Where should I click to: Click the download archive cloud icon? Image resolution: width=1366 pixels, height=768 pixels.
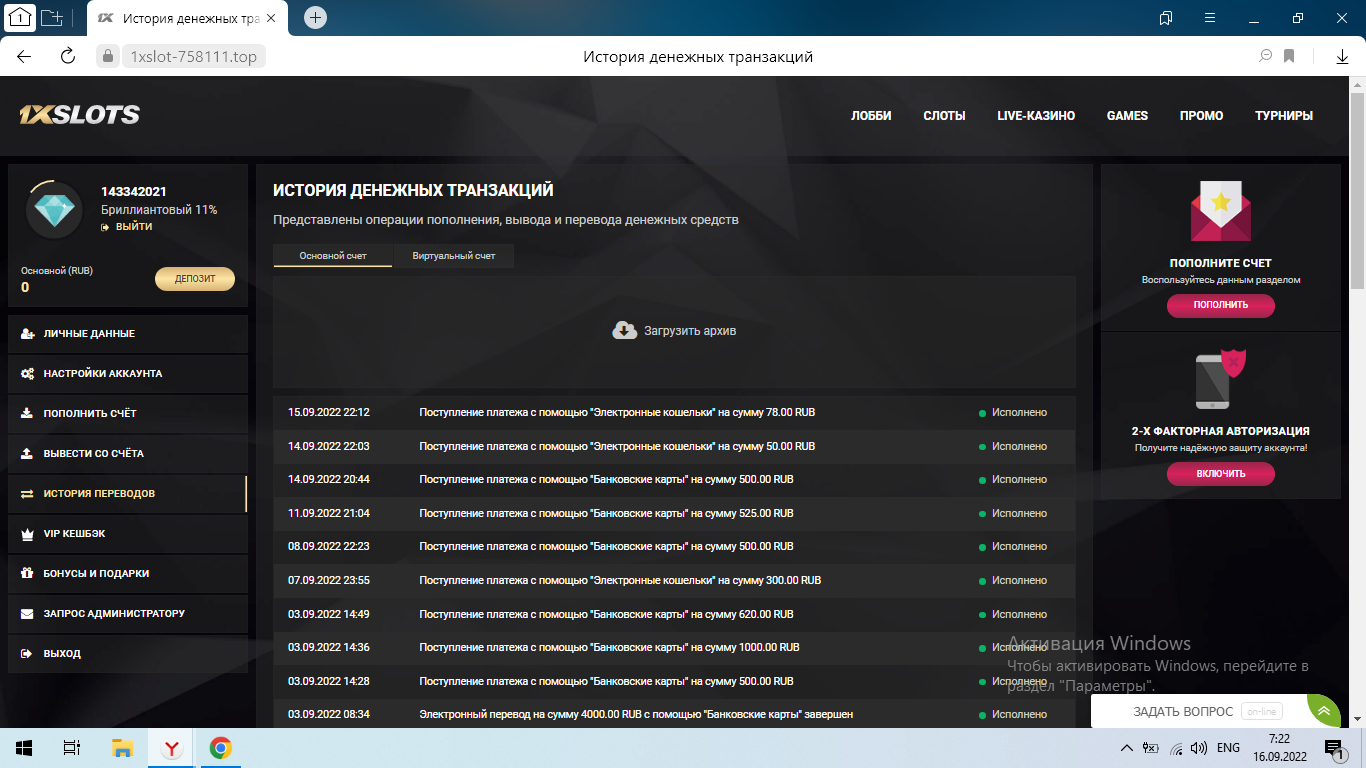624,330
